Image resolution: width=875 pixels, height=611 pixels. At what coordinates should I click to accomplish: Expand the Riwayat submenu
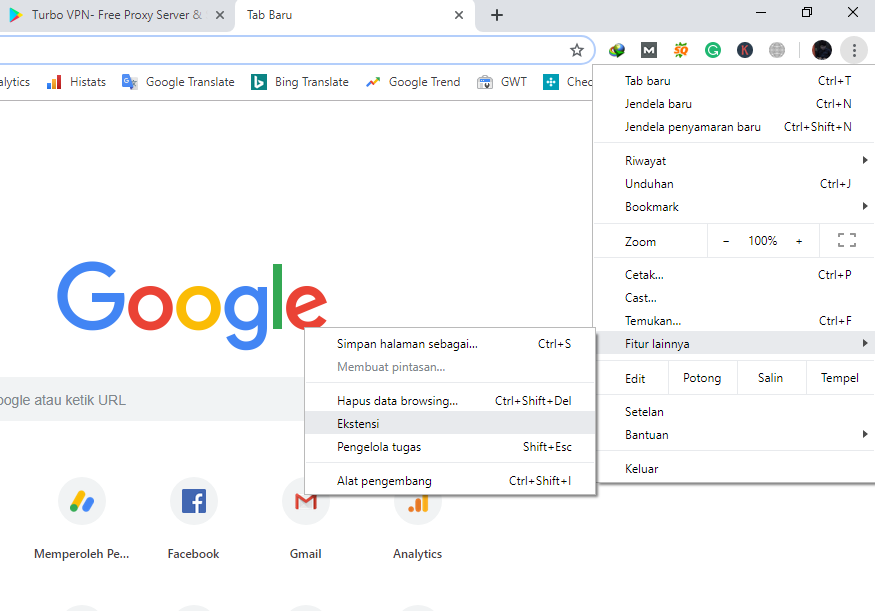734,161
